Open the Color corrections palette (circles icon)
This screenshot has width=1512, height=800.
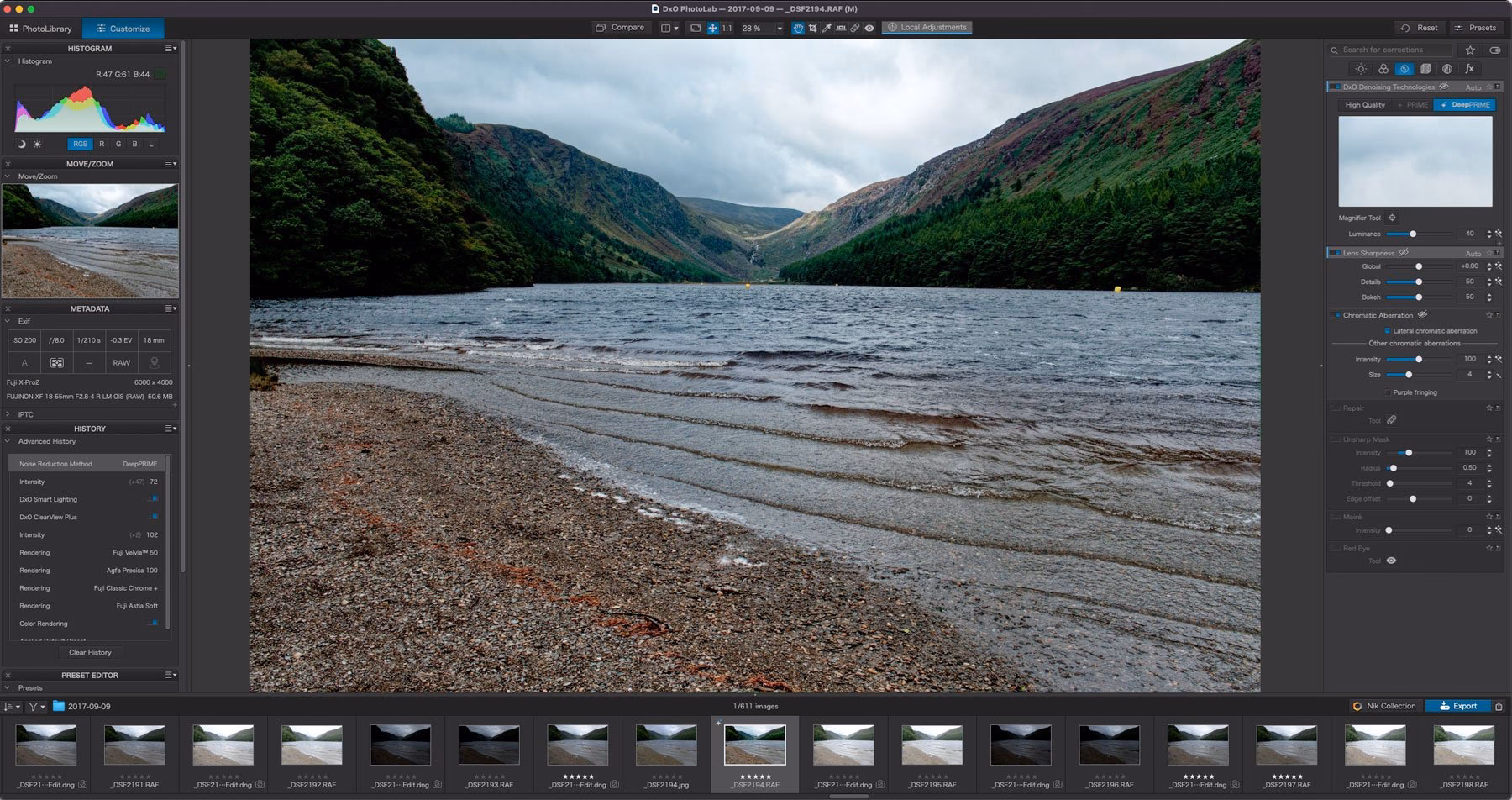pyautogui.click(x=1383, y=69)
